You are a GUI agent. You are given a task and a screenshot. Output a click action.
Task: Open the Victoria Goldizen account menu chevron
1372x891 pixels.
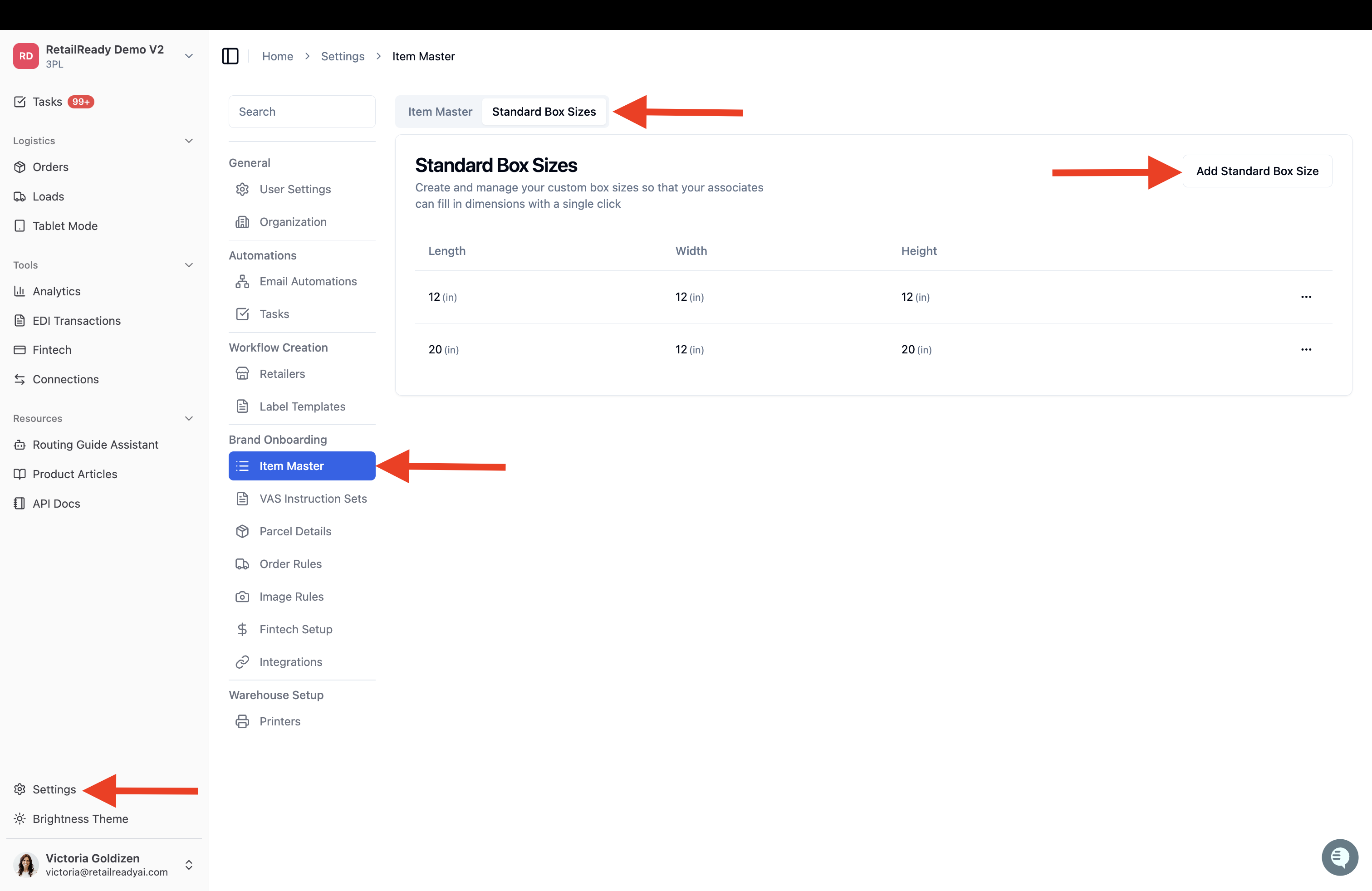click(188, 865)
